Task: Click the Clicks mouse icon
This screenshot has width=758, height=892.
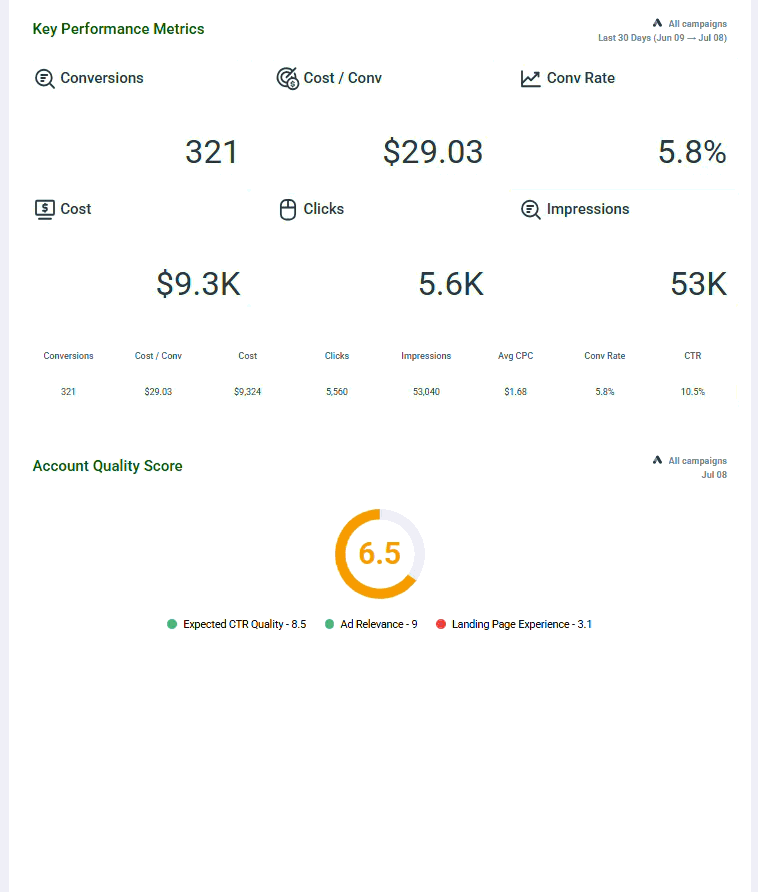Action: pyautogui.click(x=288, y=209)
